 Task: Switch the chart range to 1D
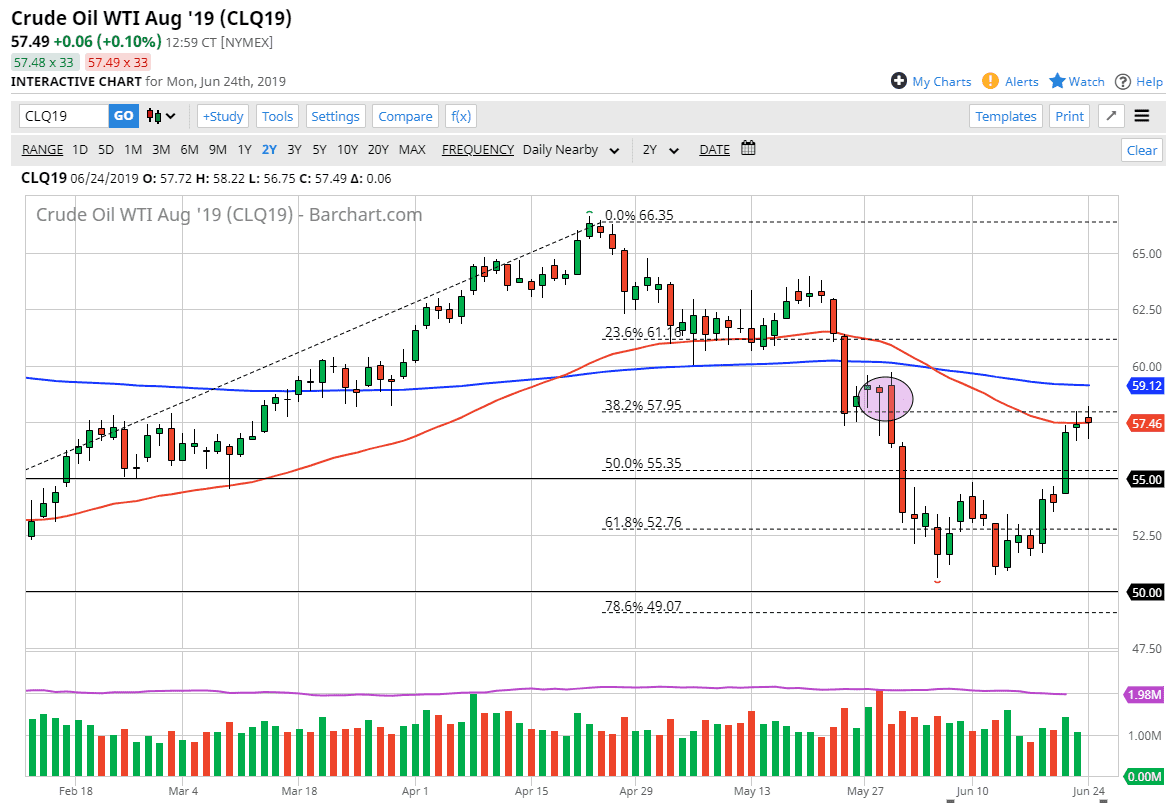click(x=80, y=149)
